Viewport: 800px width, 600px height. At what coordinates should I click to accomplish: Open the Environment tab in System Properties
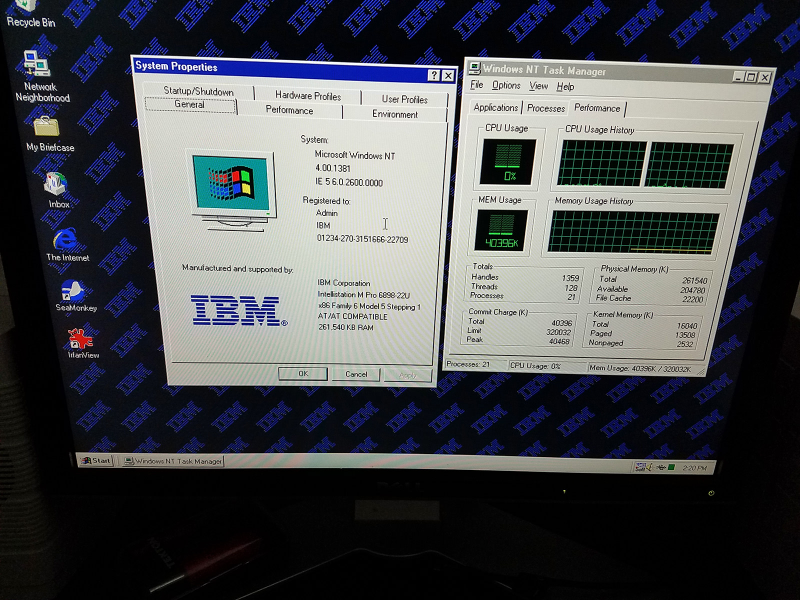(395, 114)
